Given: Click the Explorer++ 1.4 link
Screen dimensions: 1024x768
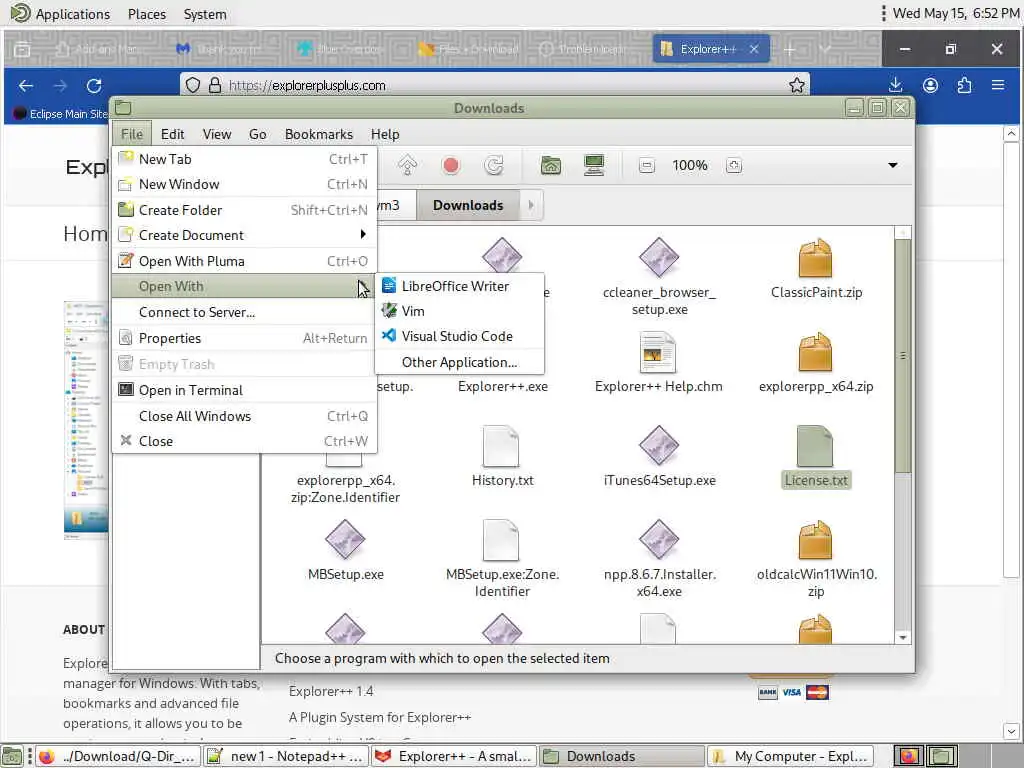Looking at the screenshot, I should point(331,691).
